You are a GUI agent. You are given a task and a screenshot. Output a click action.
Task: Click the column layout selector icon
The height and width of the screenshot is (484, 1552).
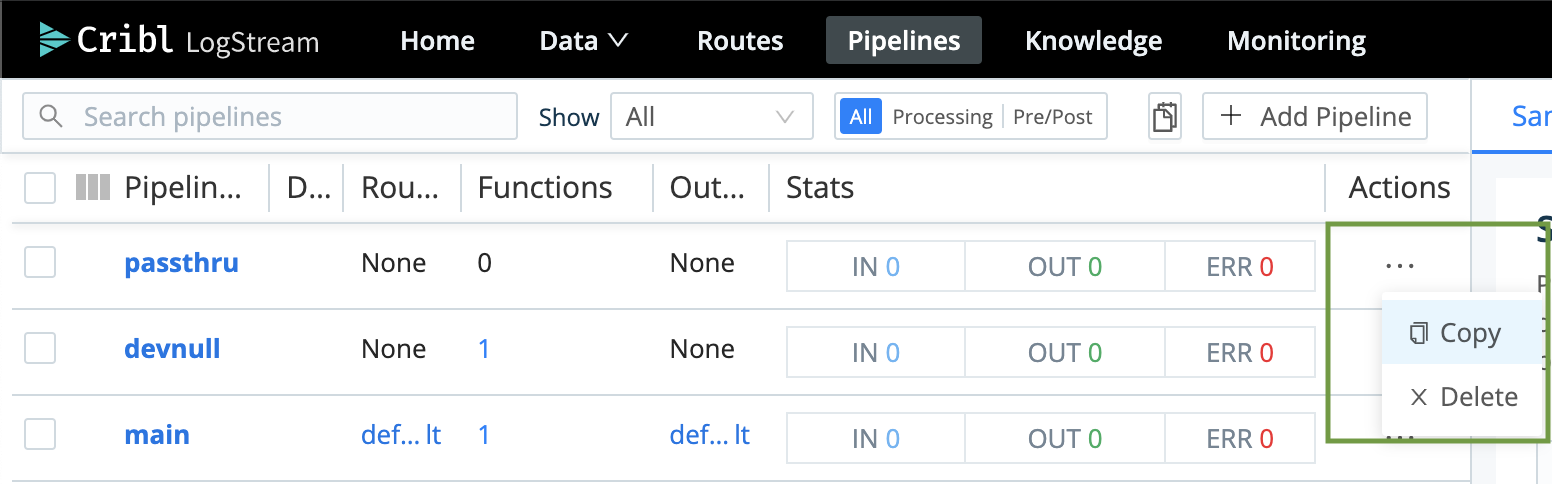click(93, 188)
